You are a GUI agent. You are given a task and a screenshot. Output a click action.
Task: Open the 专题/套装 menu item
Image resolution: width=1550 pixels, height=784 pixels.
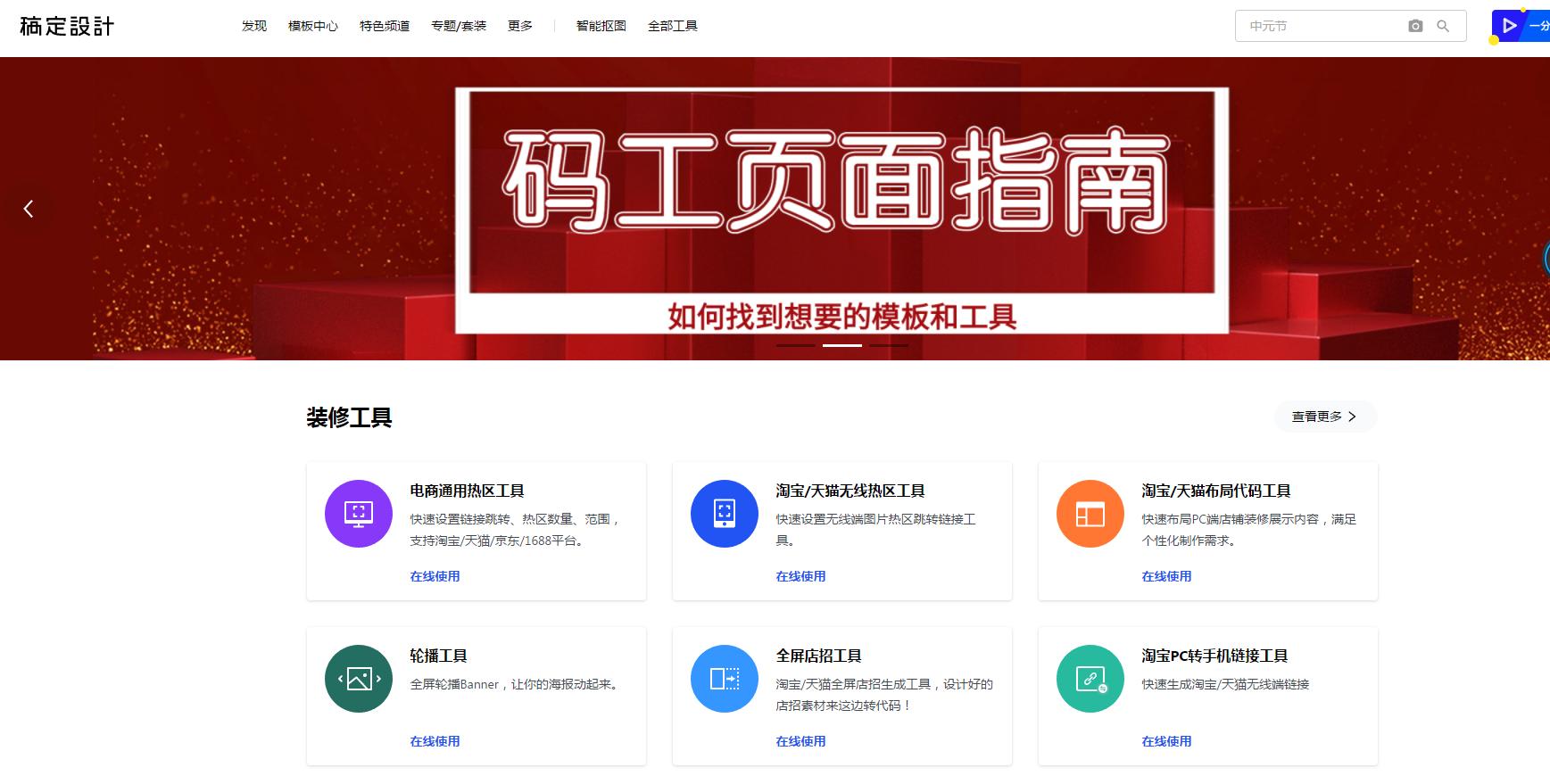(x=459, y=26)
